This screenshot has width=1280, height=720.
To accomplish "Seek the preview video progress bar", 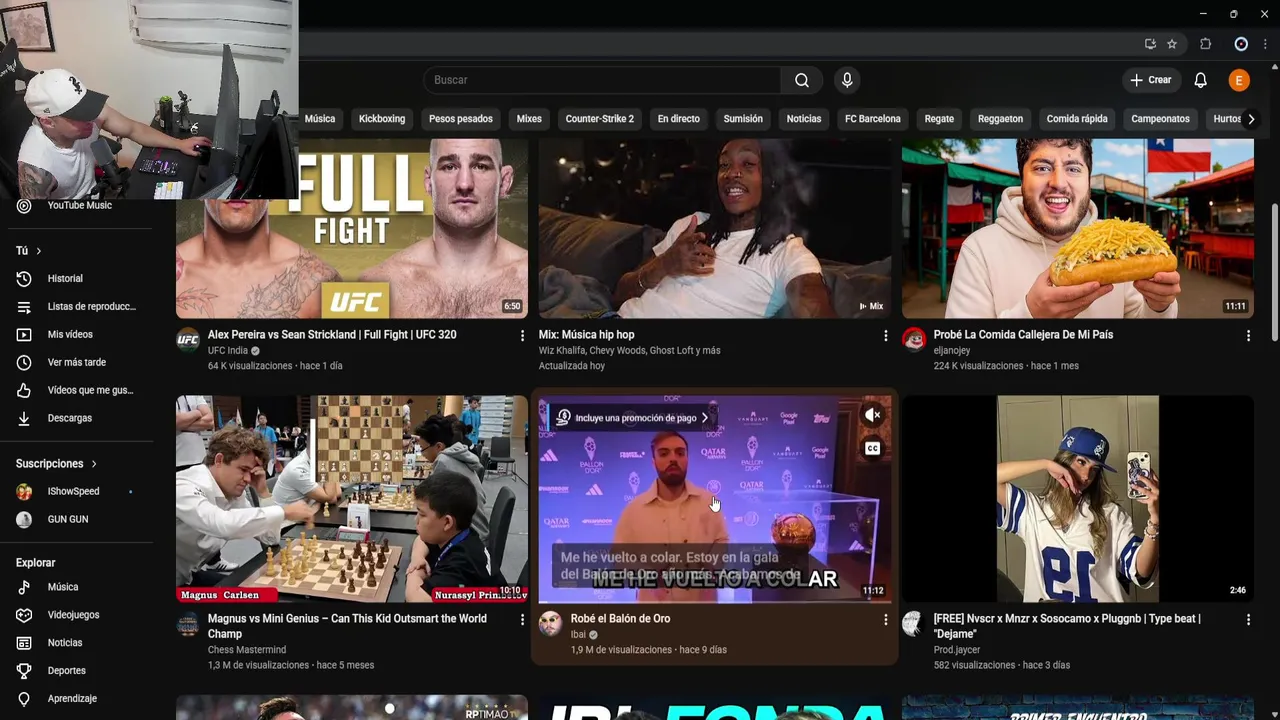I will tap(714, 602).
